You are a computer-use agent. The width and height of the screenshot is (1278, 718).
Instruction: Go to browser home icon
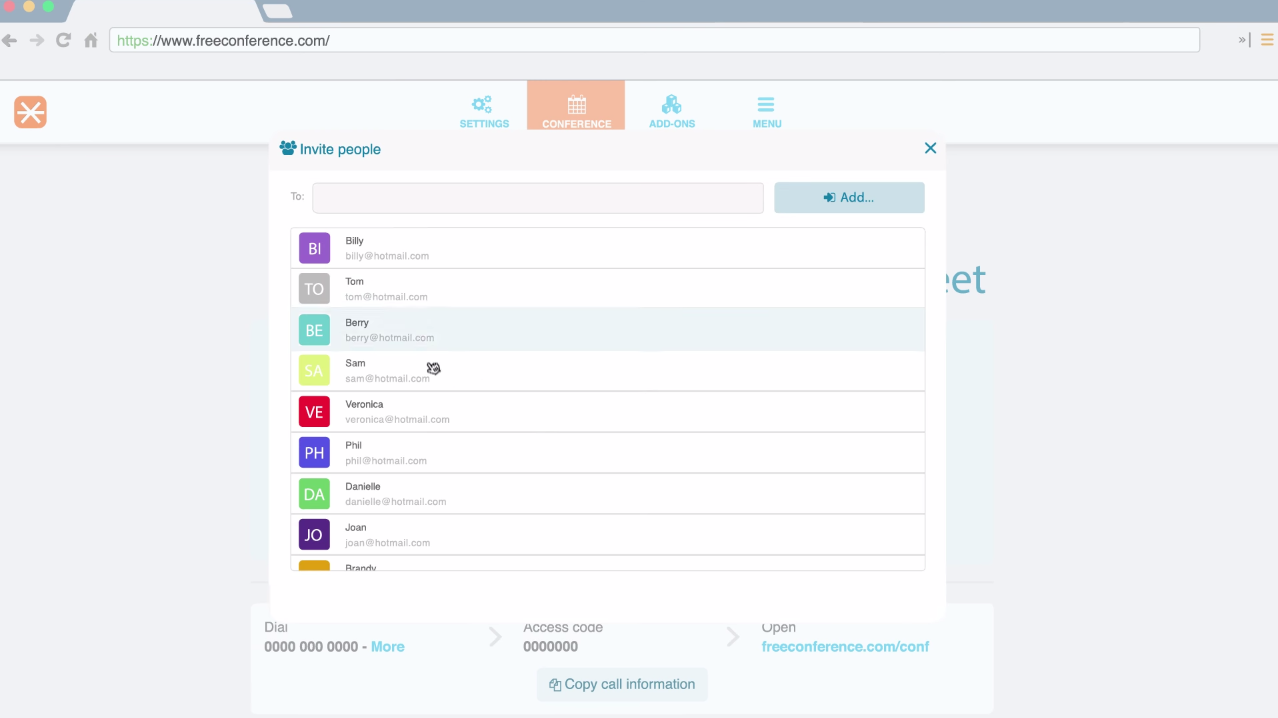point(91,40)
